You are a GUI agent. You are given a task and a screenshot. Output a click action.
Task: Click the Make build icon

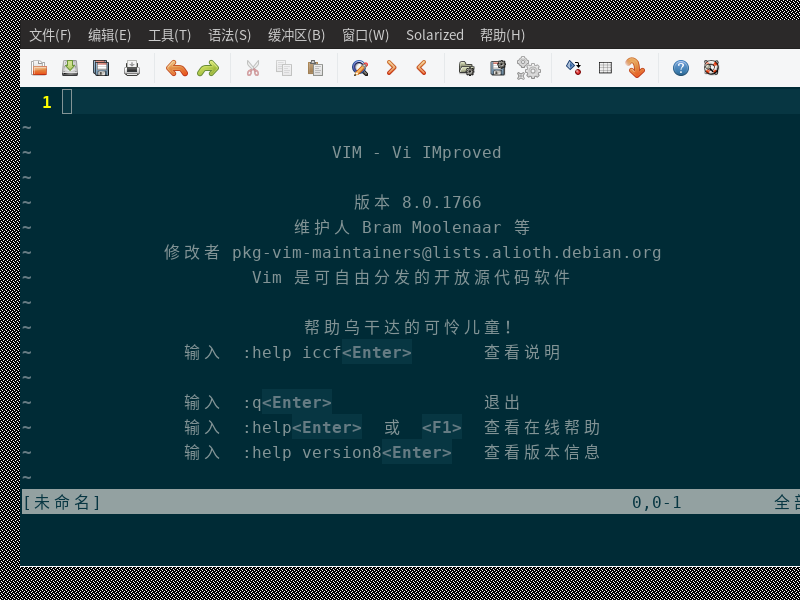(x=573, y=67)
